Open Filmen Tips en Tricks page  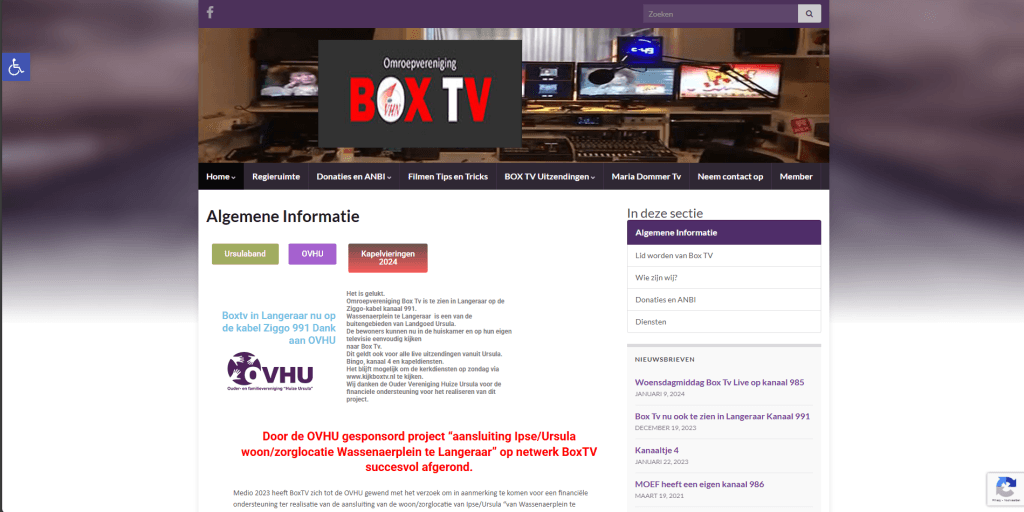[x=448, y=177]
